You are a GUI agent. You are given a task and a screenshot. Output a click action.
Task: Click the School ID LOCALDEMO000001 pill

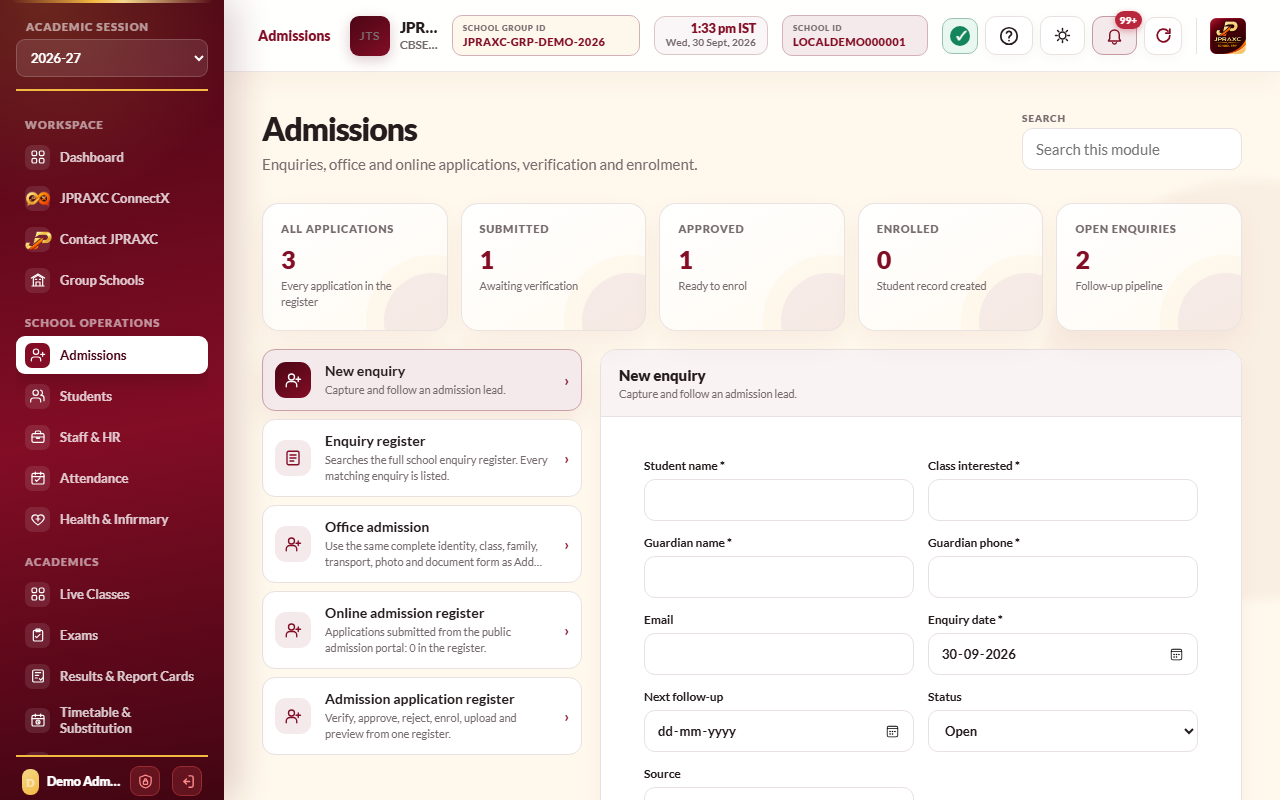855,36
